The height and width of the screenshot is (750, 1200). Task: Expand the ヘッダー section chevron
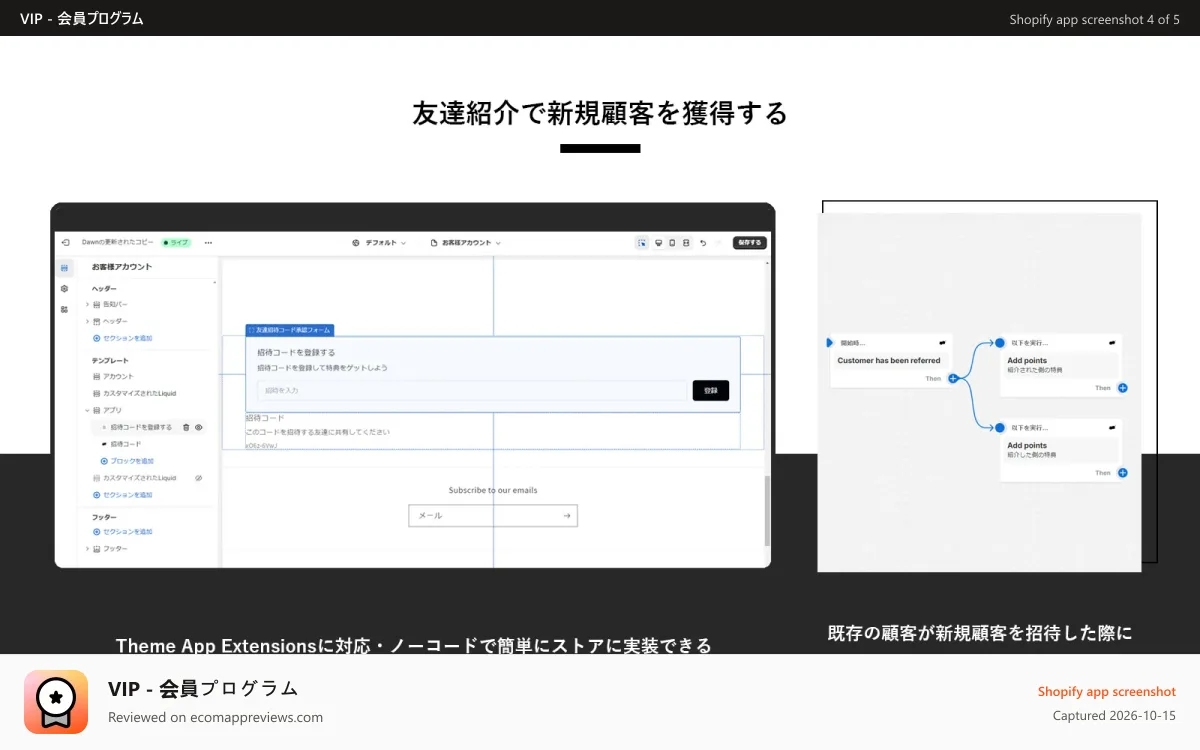(87, 321)
